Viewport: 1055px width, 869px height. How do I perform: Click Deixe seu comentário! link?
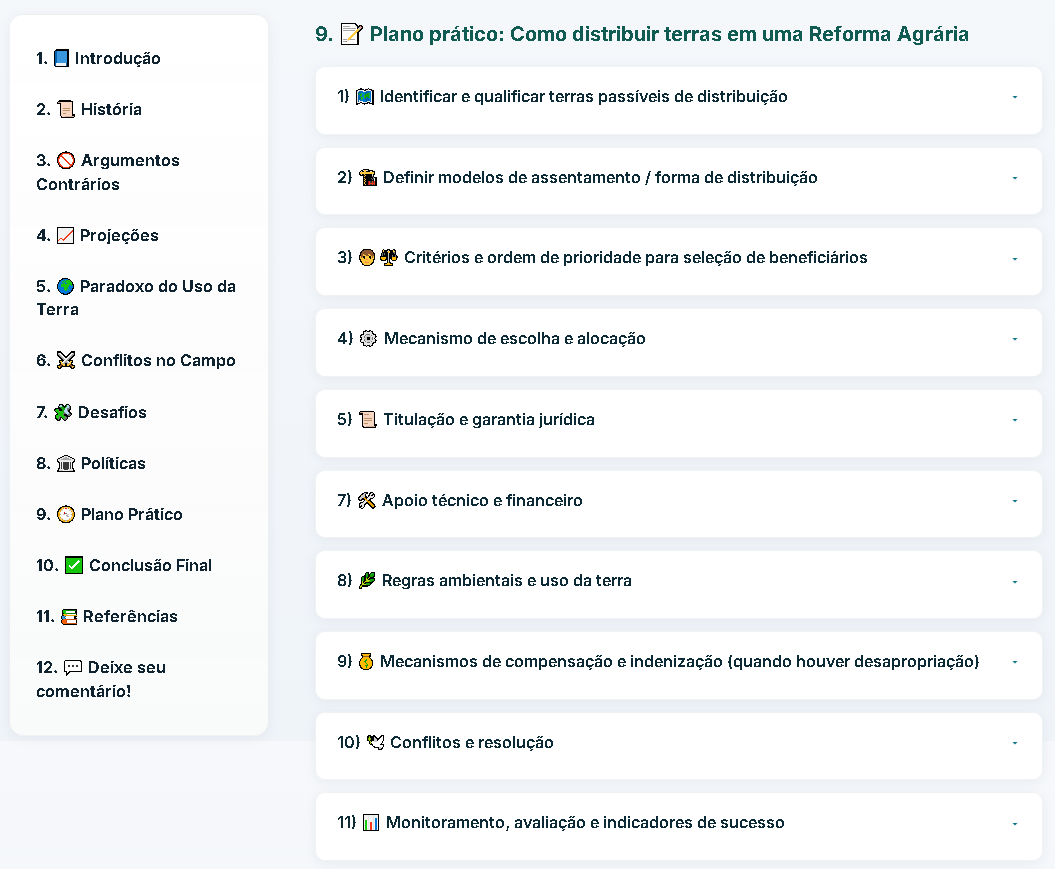click(x=101, y=679)
